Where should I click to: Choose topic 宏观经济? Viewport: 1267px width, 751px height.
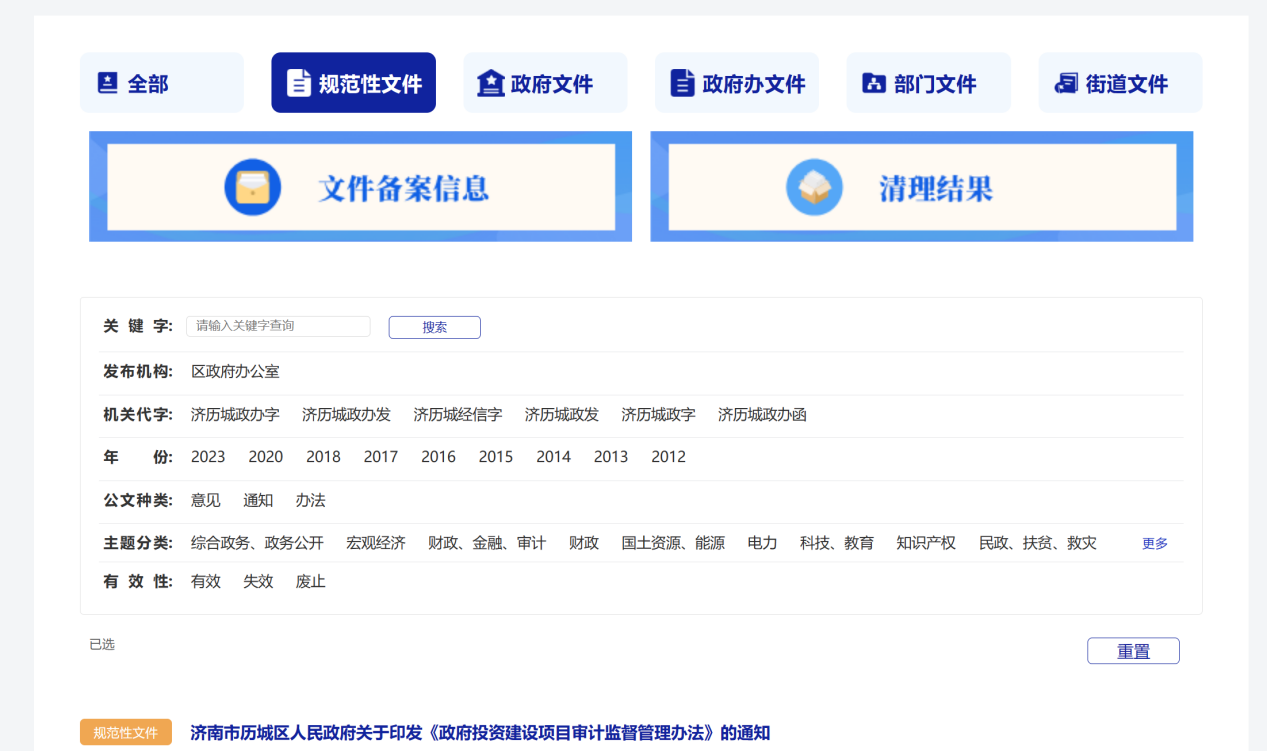(376, 543)
